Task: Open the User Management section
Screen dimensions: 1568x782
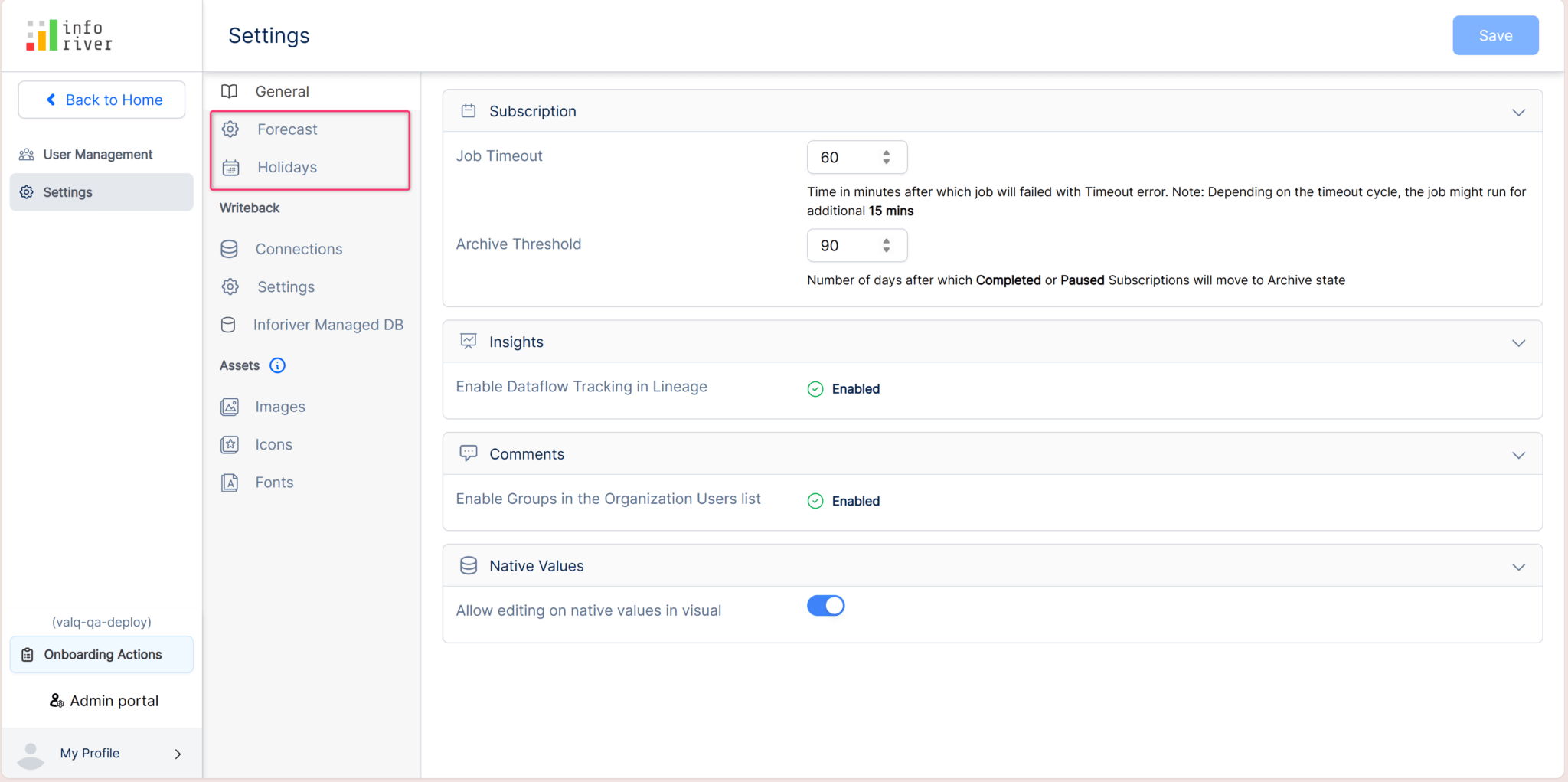Action: [97, 154]
